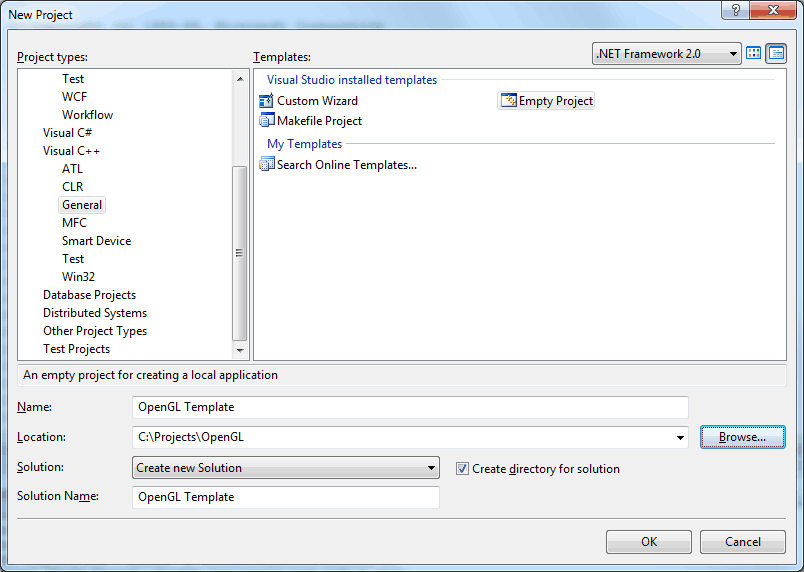
Task: Select Other Project Types
Action: point(95,331)
